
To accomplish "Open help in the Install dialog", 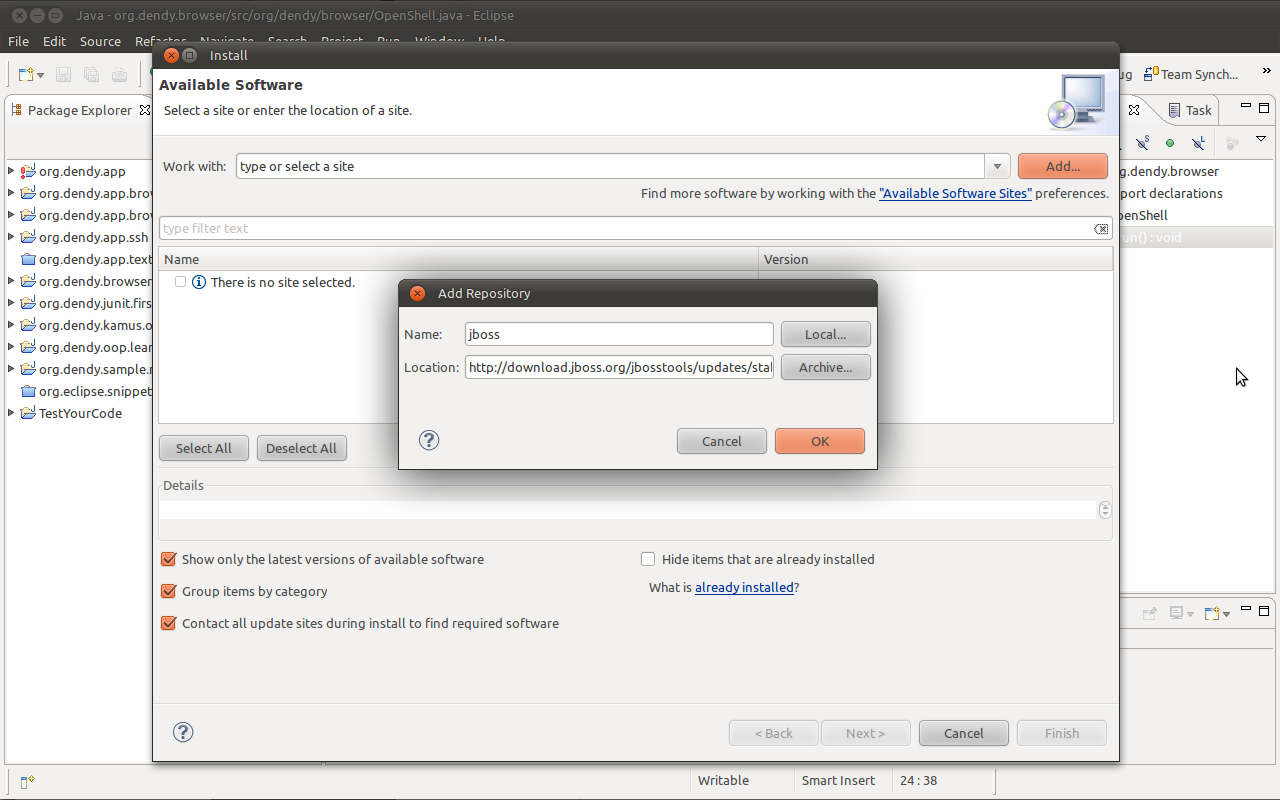I will coord(183,732).
